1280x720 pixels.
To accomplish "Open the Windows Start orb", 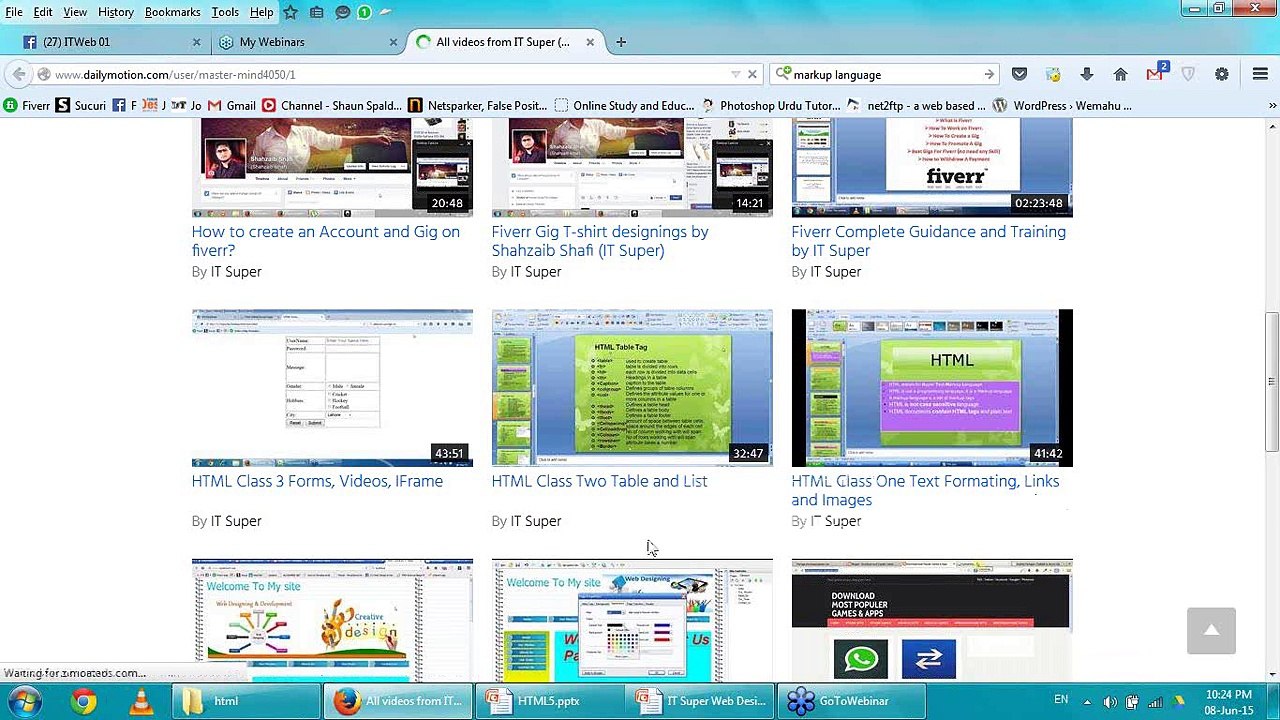I will (x=24, y=701).
